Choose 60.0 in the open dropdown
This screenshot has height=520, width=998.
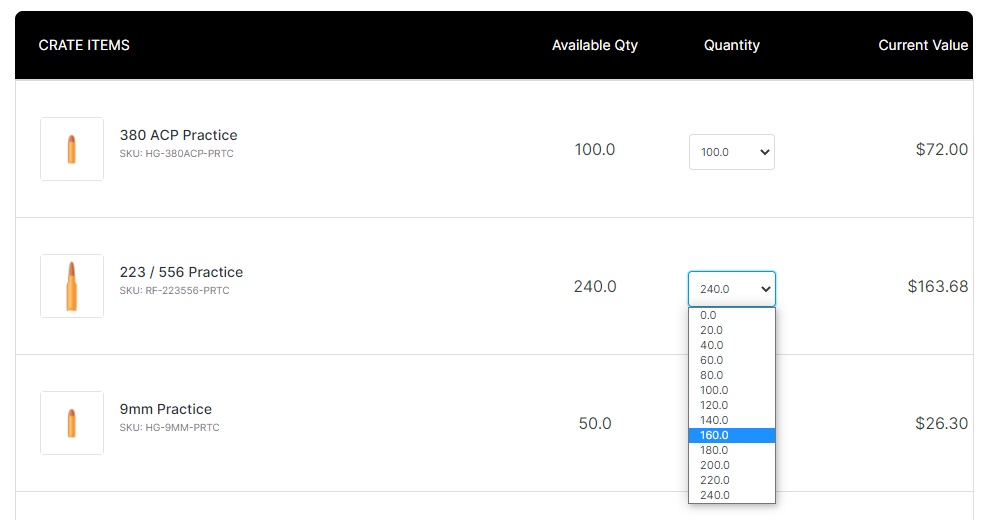pos(732,360)
